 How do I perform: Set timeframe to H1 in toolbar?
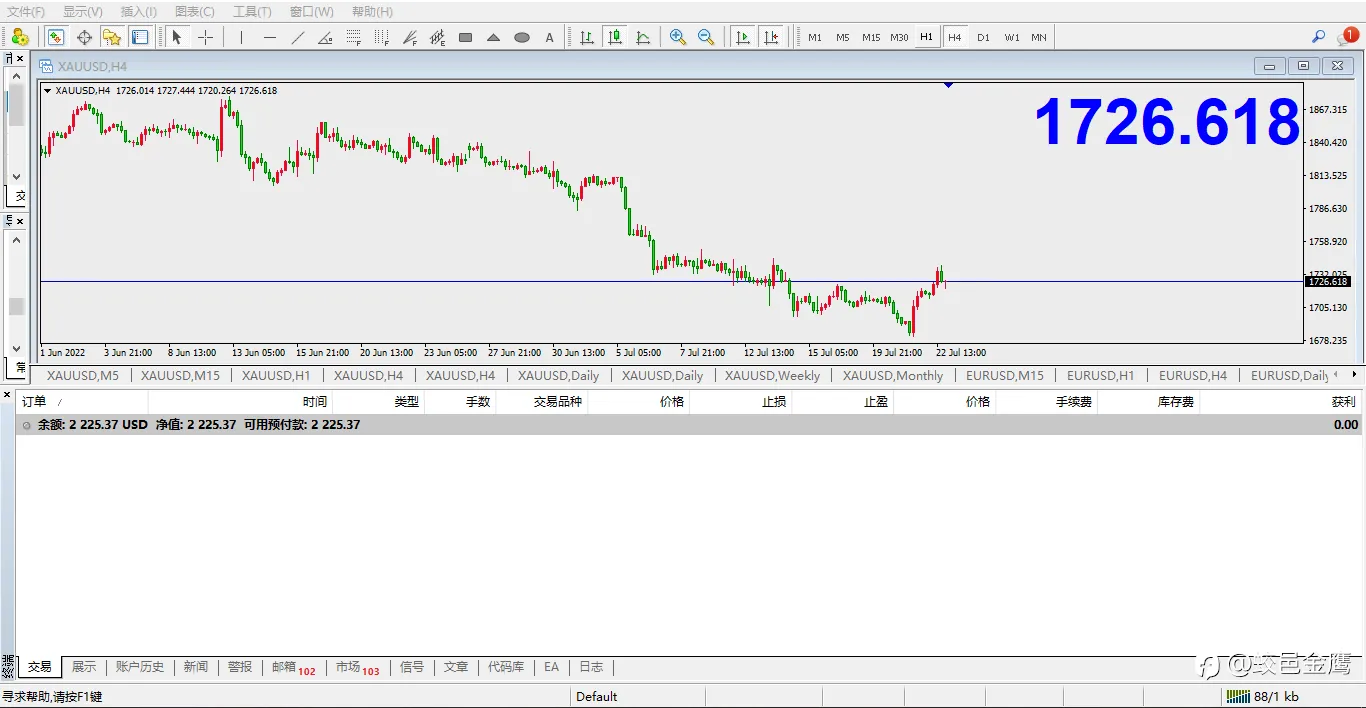[927, 37]
